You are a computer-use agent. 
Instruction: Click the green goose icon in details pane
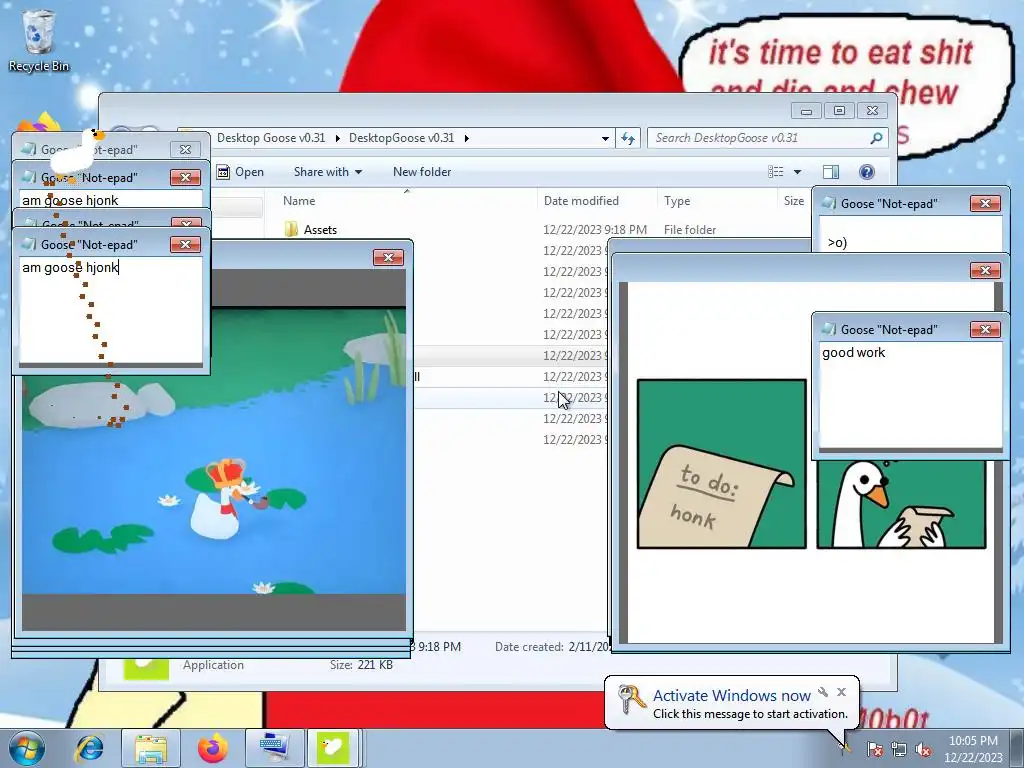click(146, 669)
